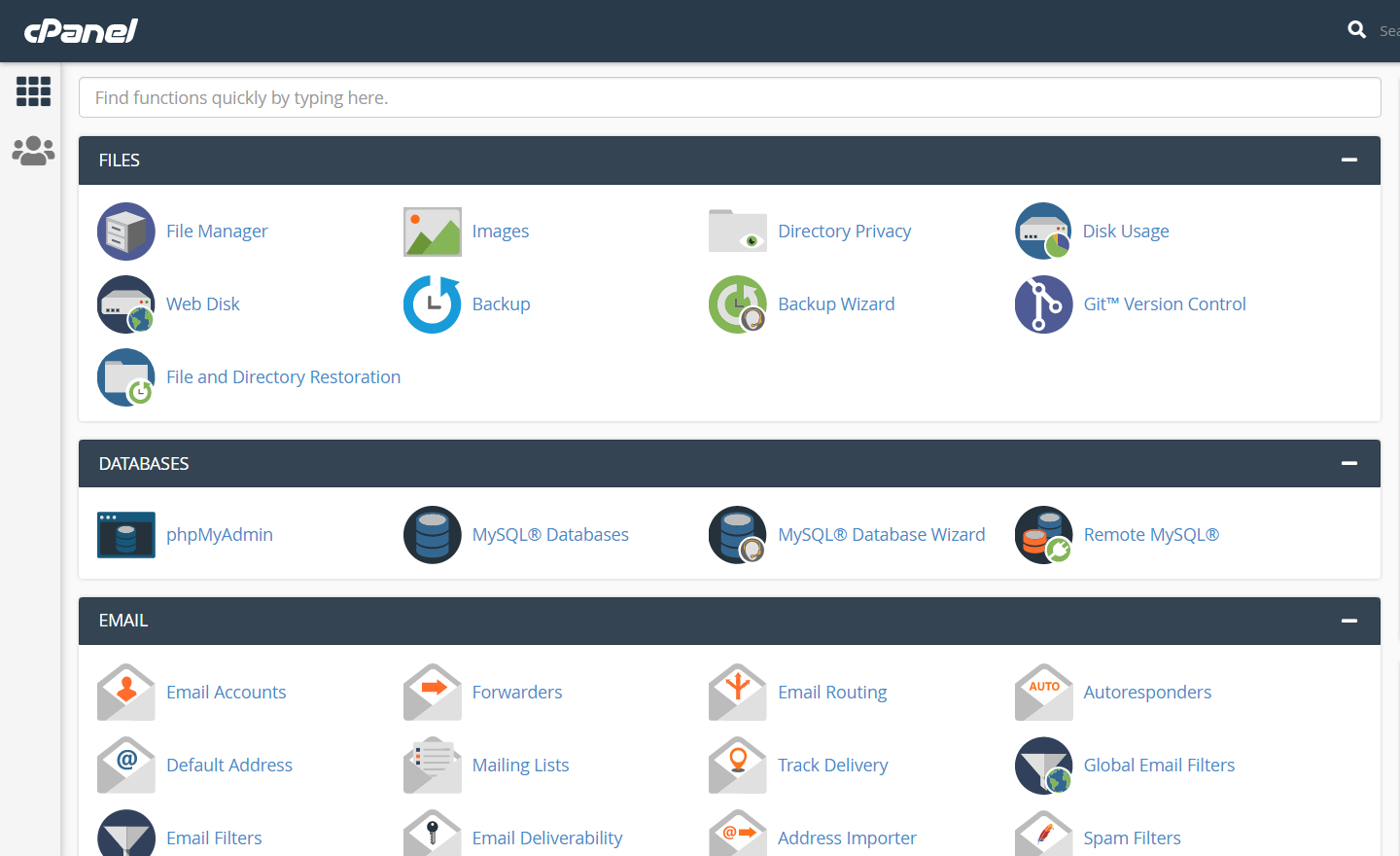Select the Web Disk link

203,304
